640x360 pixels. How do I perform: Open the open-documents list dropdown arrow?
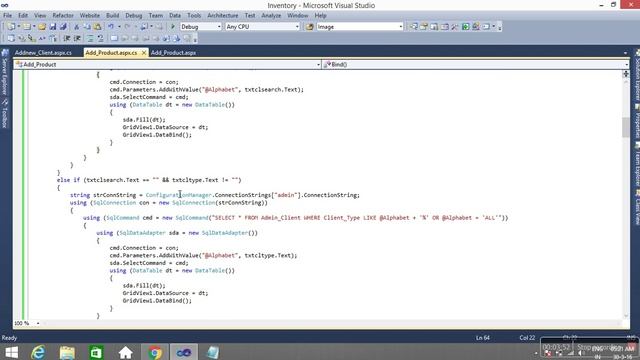click(625, 53)
